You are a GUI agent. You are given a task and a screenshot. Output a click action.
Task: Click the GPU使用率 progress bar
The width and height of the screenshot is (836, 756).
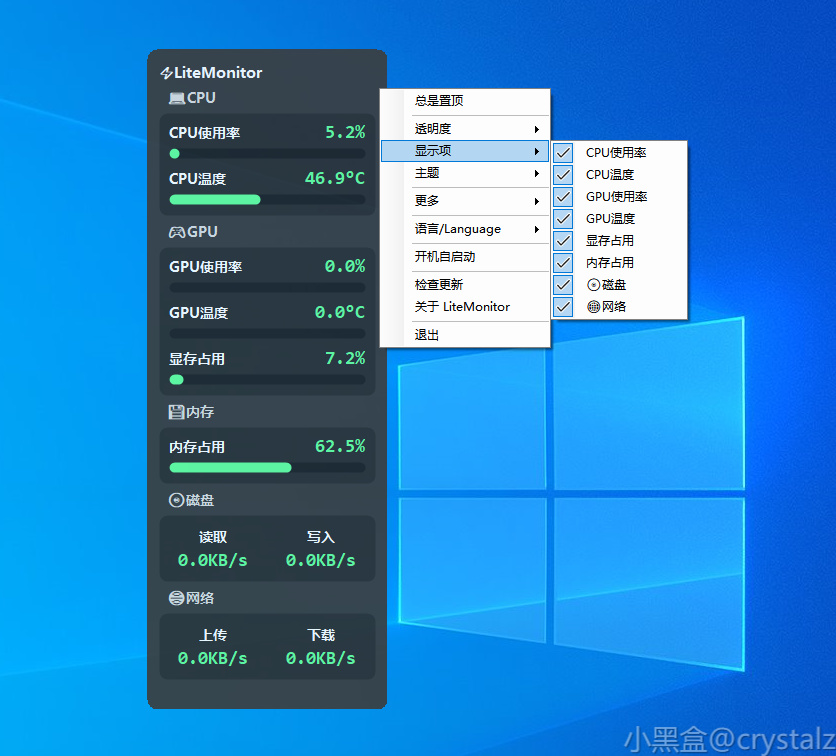tap(267, 287)
